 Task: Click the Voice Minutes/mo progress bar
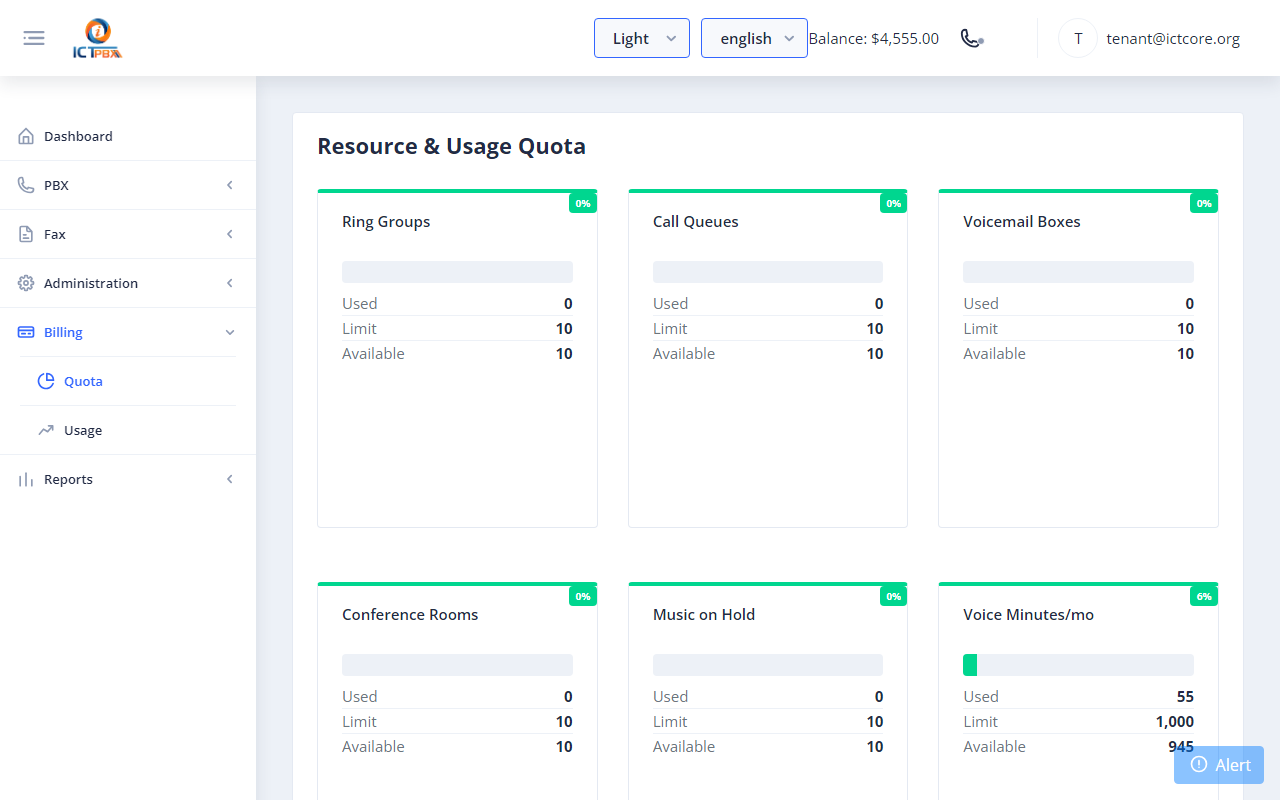coord(1078,665)
